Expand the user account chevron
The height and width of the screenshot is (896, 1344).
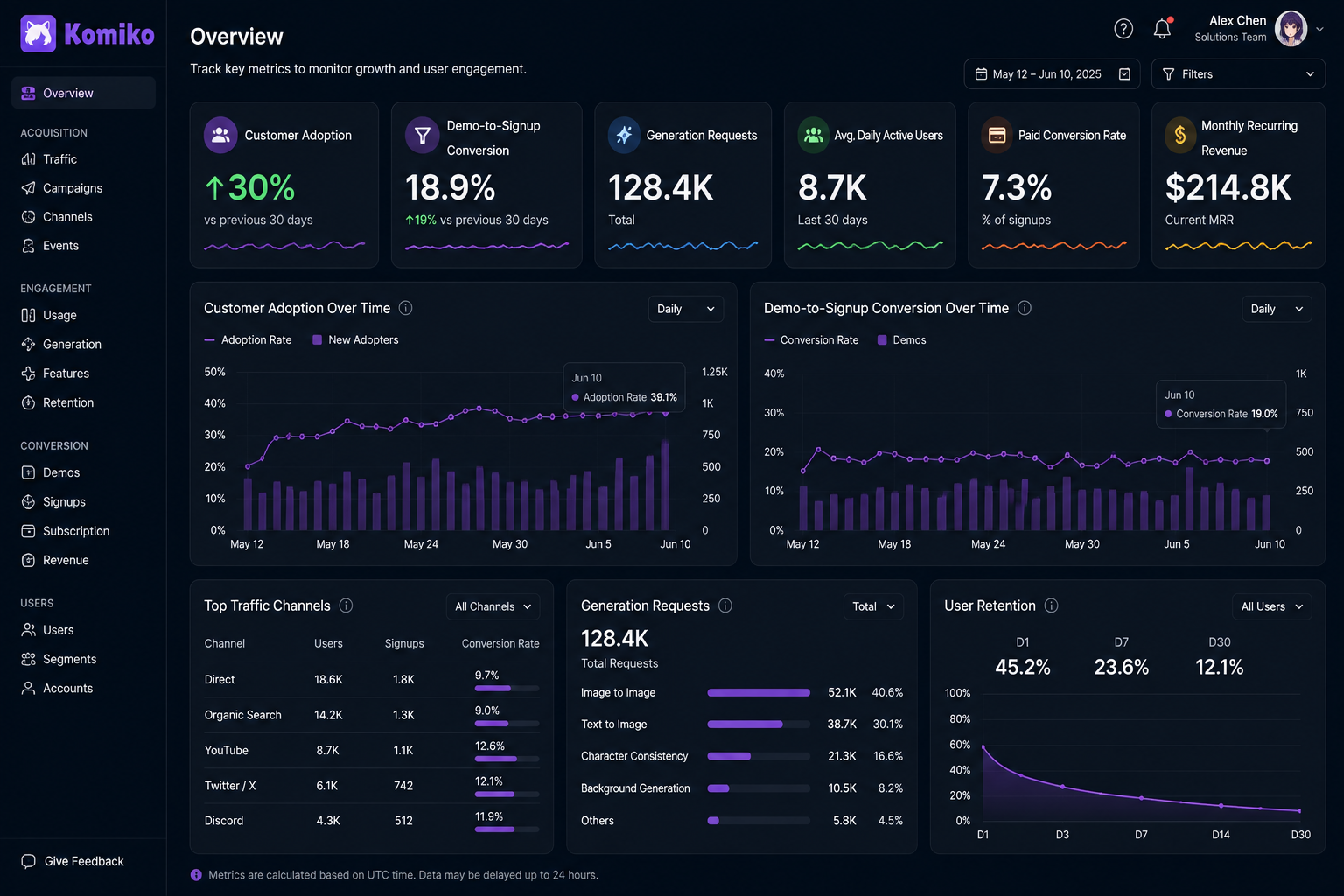click(1319, 29)
